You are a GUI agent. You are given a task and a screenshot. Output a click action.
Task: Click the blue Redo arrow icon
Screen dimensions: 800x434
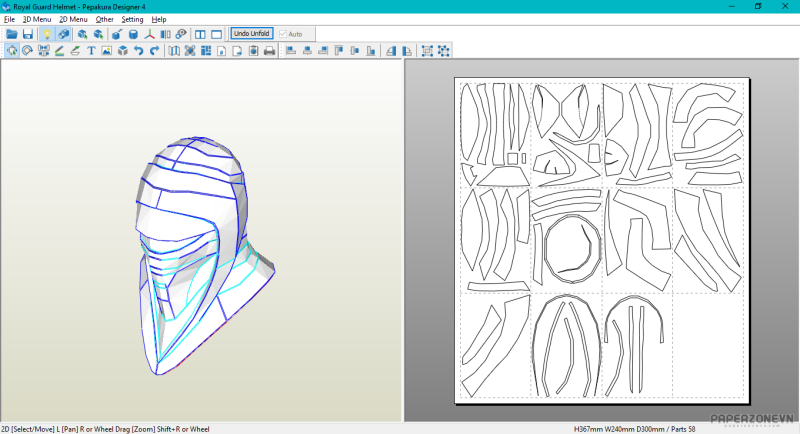pyautogui.click(x=154, y=51)
